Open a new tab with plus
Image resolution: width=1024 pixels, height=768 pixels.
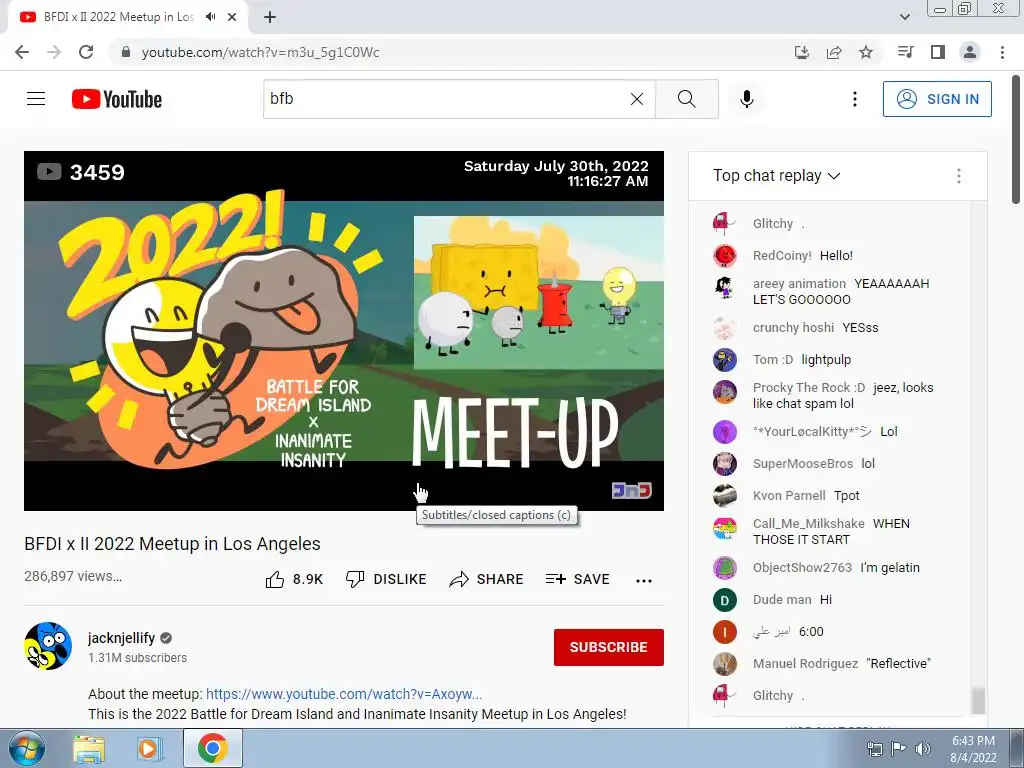pyautogui.click(x=270, y=17)
